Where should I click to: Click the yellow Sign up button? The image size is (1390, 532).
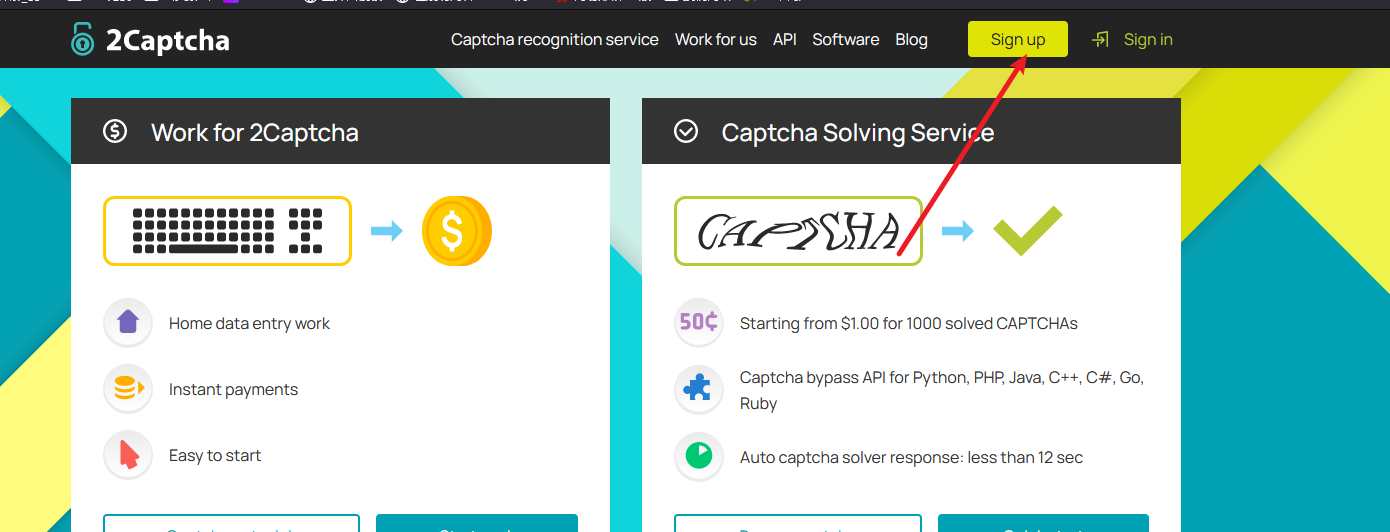[x=1018, y=39]
